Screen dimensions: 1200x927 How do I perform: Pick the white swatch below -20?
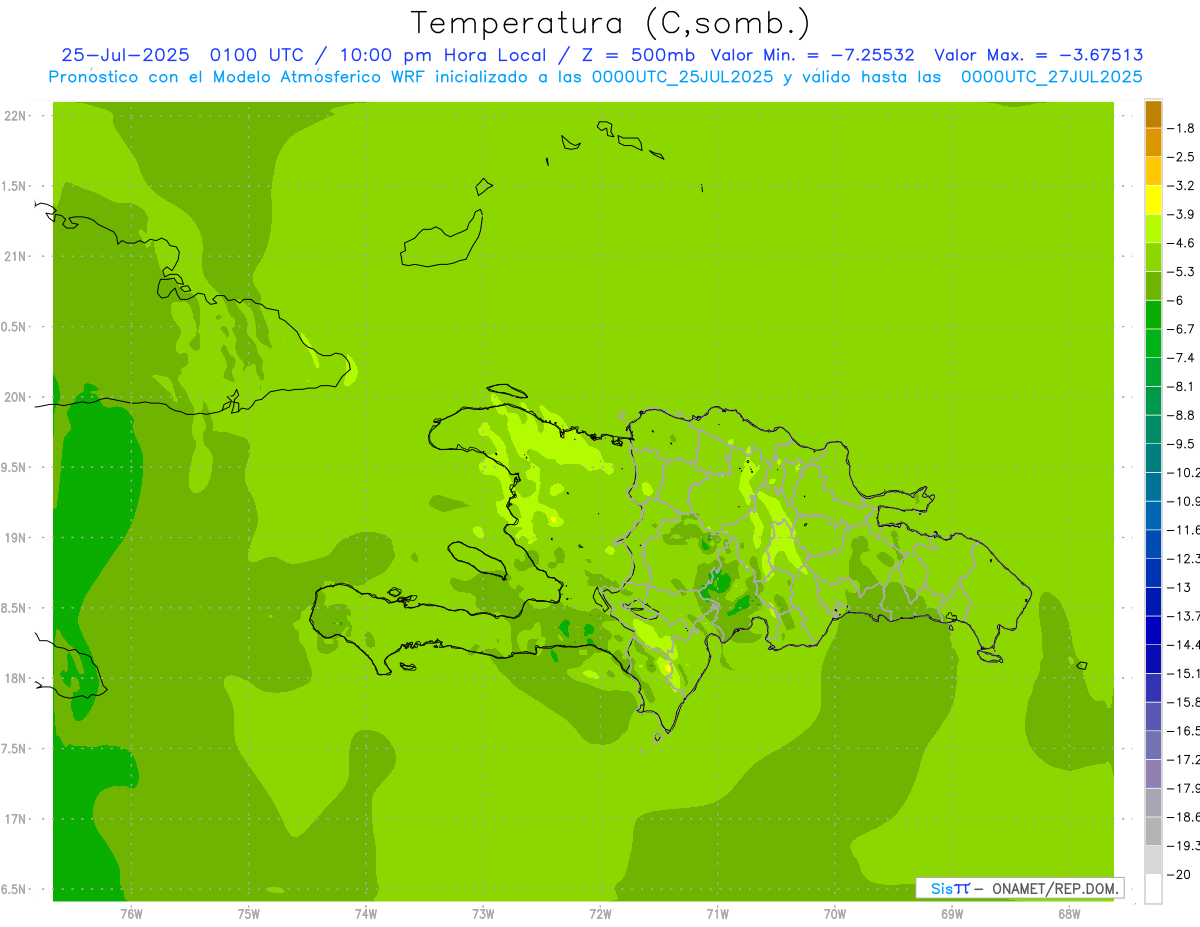click(1153, 889)
